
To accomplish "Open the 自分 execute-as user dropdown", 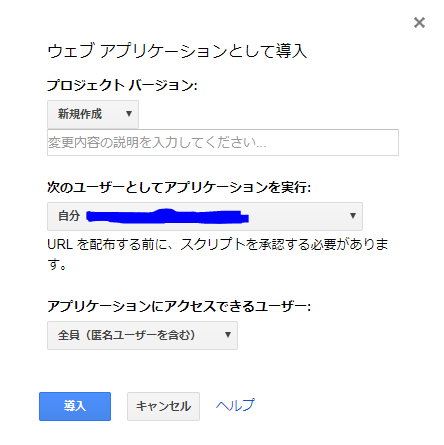I will click(x=205, y=216).
